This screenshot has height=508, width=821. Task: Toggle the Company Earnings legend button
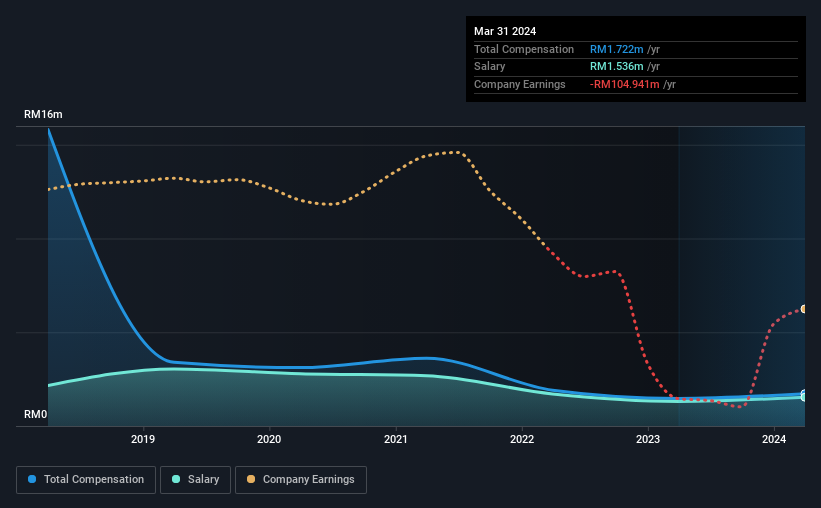tap(301, 480)
